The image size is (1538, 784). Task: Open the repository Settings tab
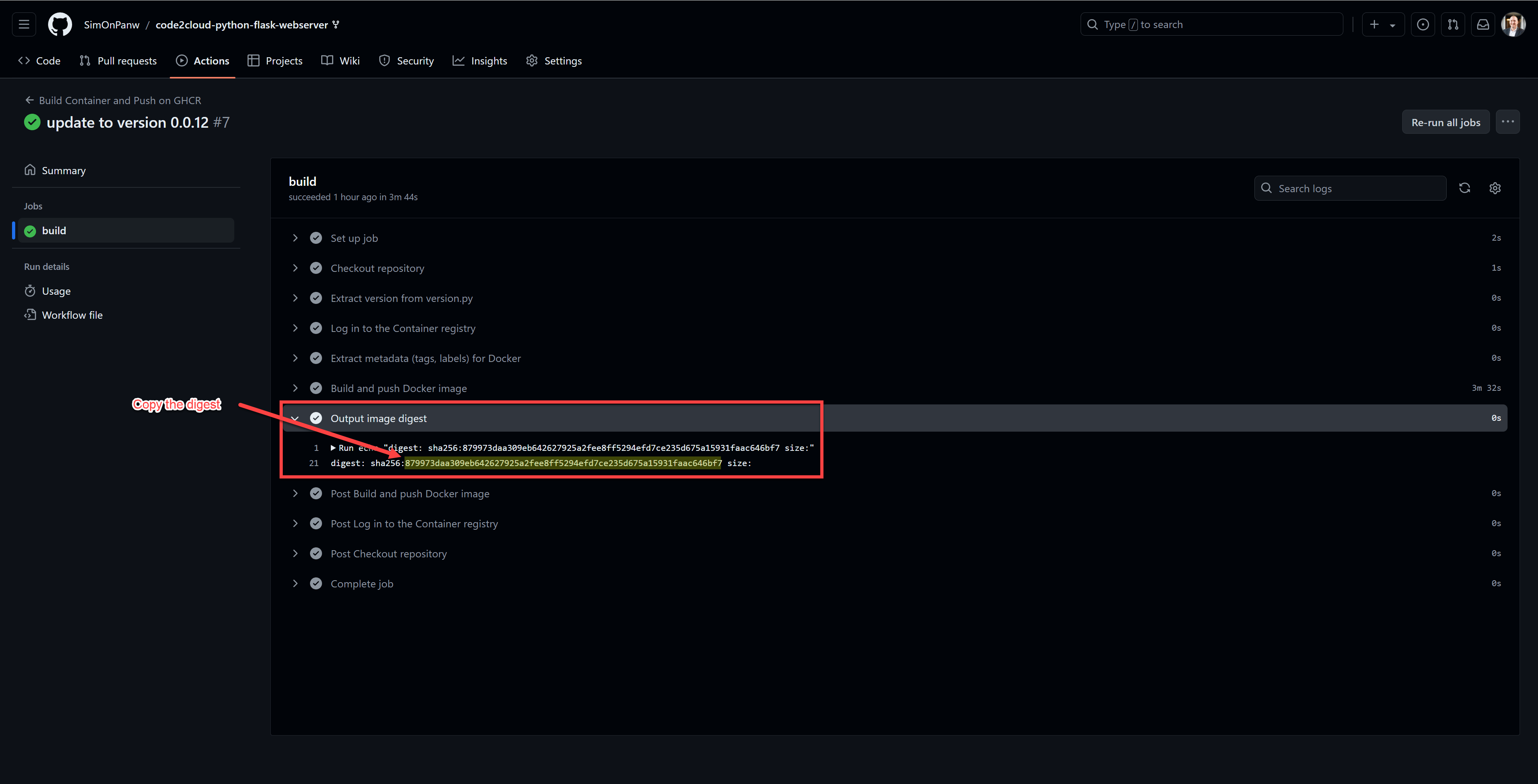tap(554, 61)
